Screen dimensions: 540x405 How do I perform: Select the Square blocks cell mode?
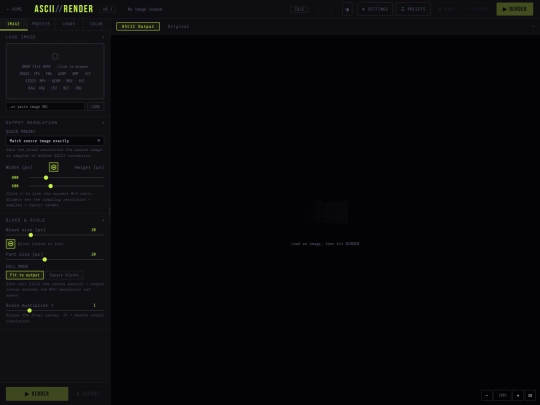pos(64,275)
